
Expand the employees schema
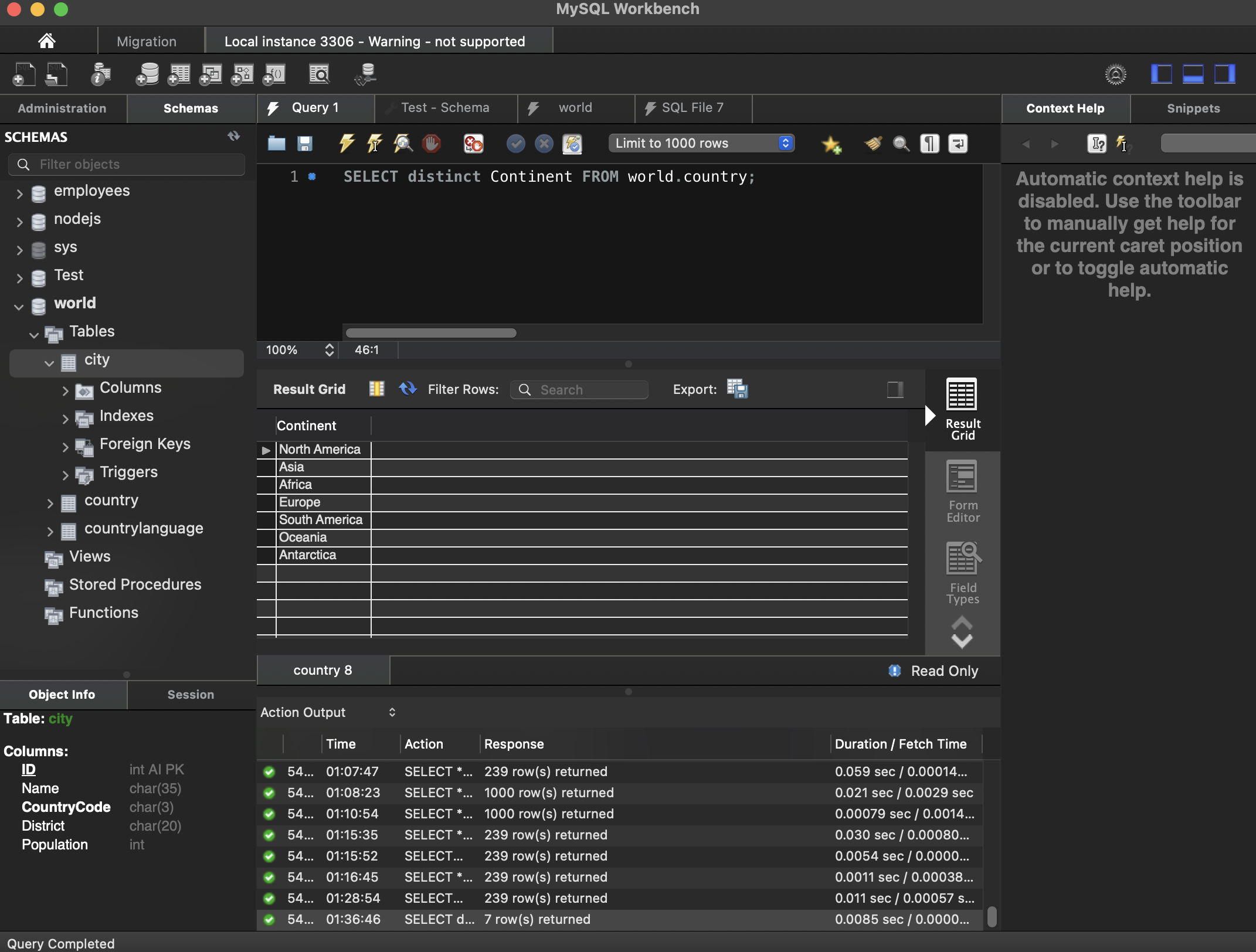pos(19,194)
